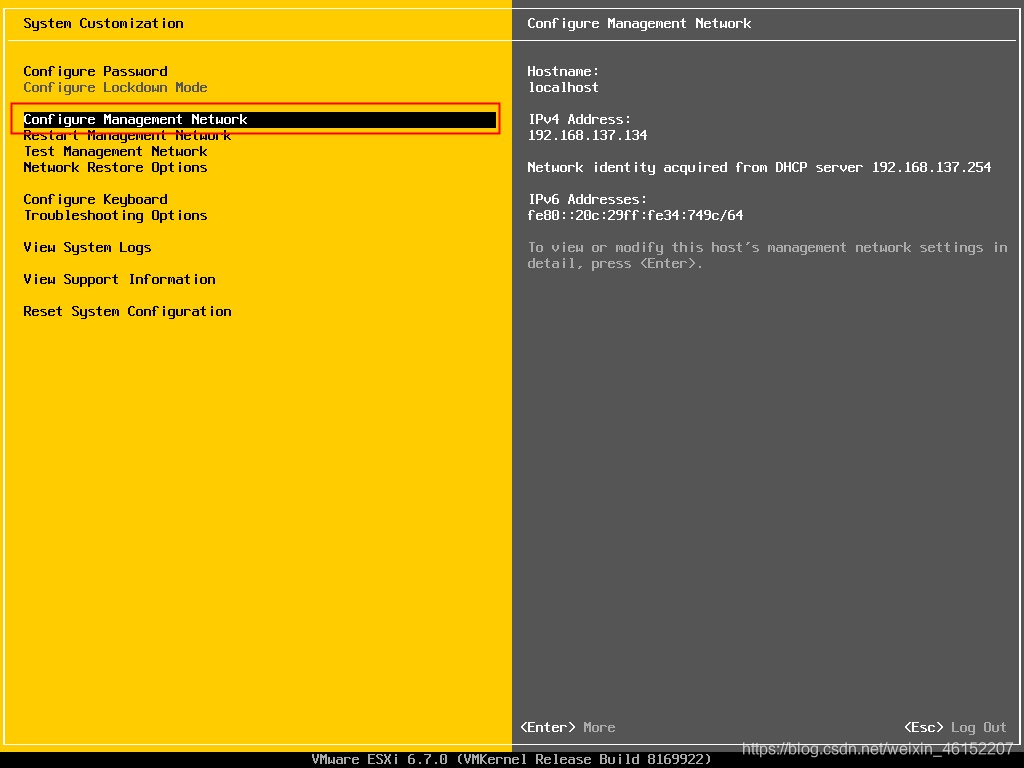1024x768 pixels.
Task: Select Configure Keyboard entry
Action: click(95, 199)
